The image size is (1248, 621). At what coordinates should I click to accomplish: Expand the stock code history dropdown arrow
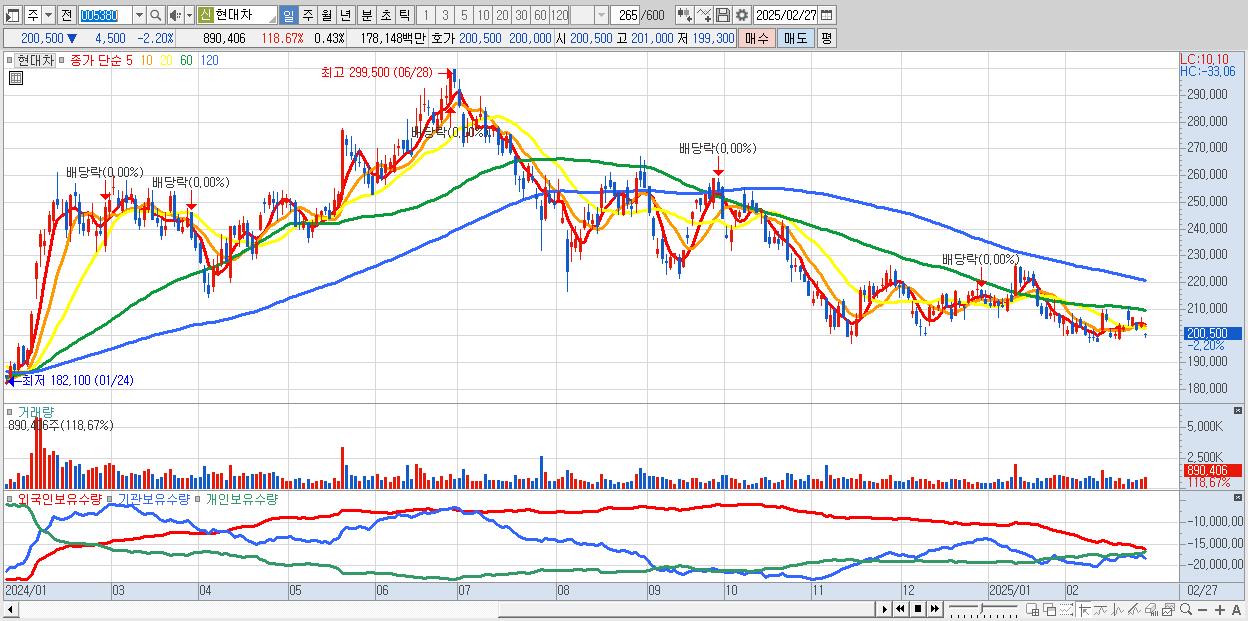coord(139,15)
